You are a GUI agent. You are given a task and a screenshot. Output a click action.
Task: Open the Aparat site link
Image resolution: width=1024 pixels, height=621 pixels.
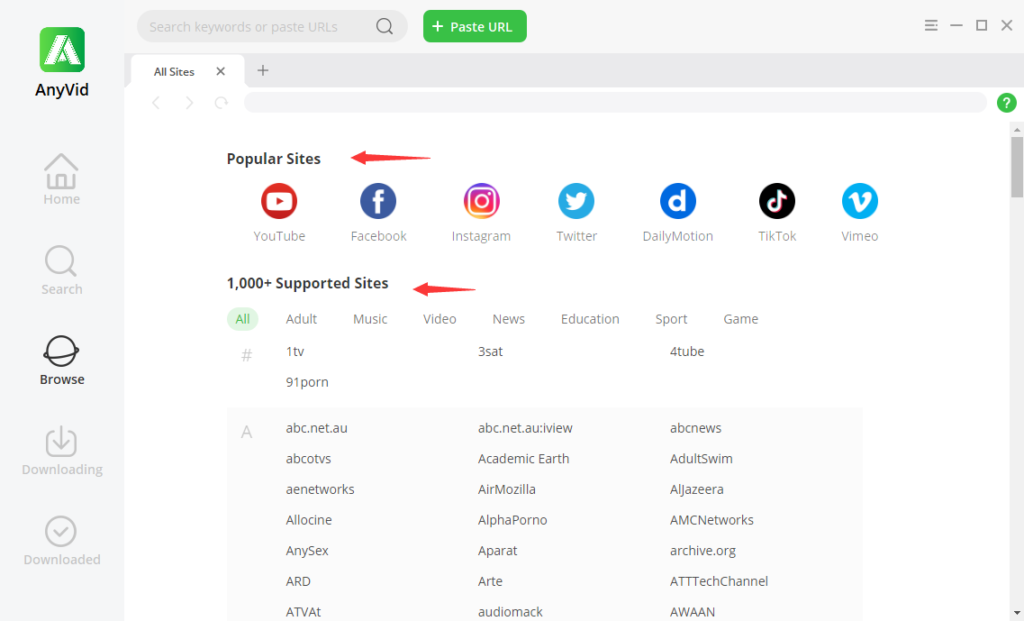point(498,550)
